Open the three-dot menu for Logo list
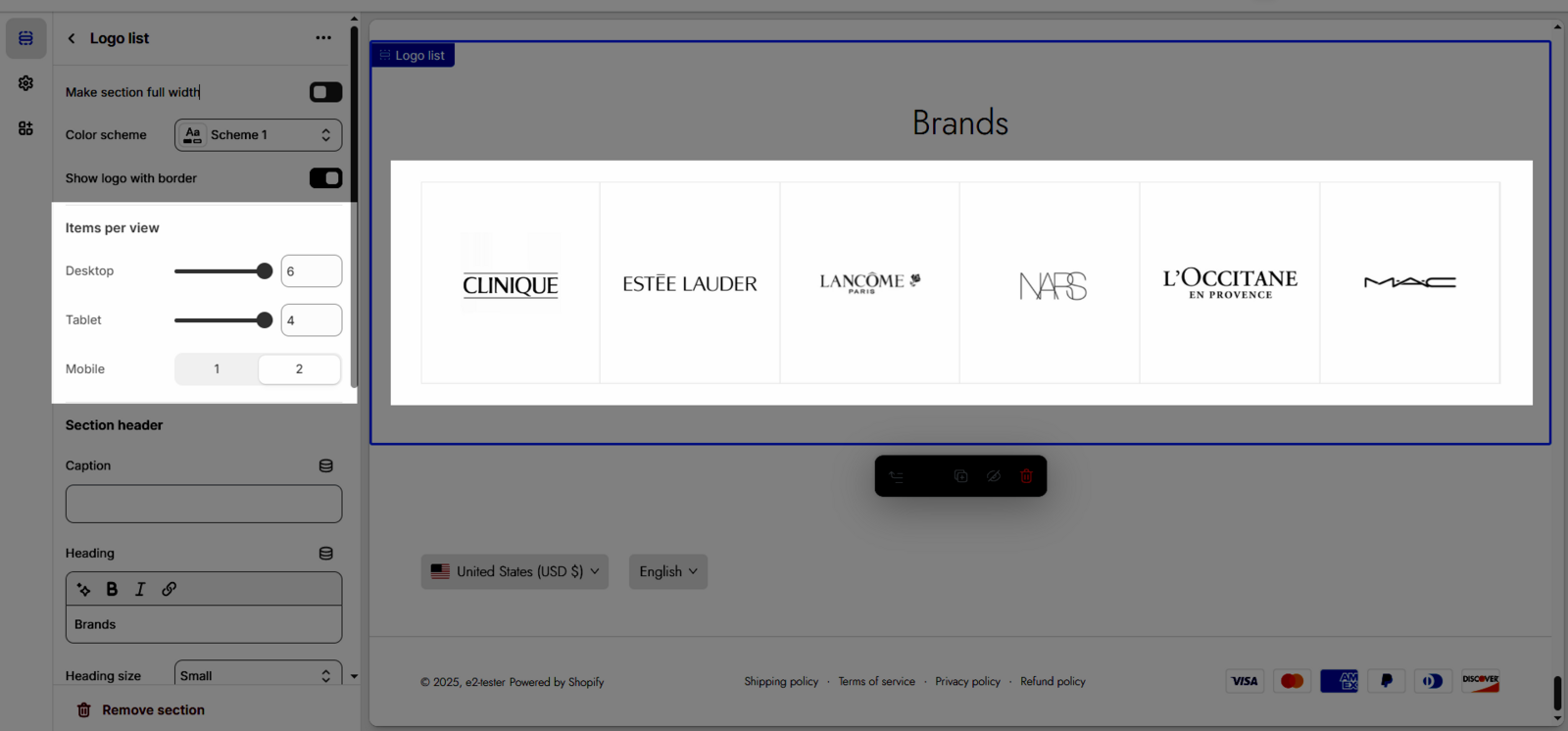 (323, 38)
